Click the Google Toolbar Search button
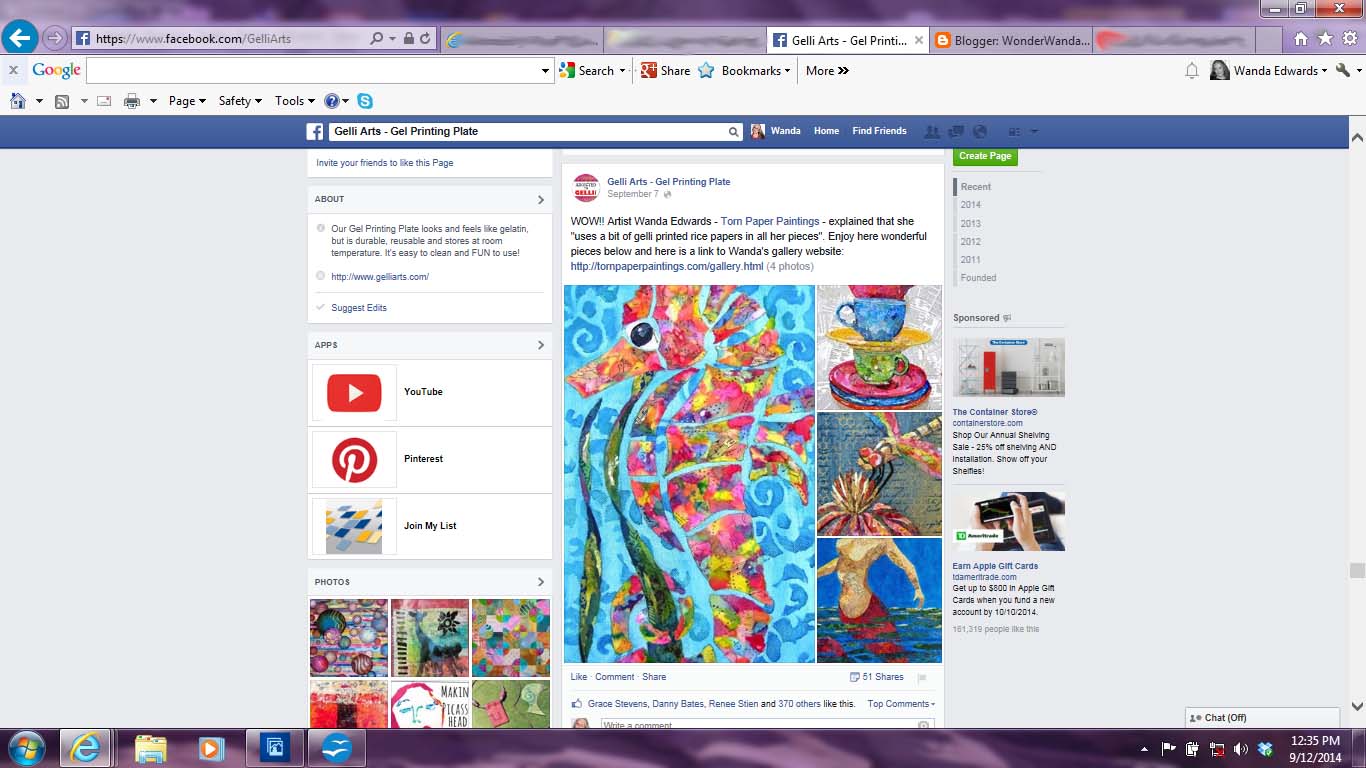 pyautogui.click(x=588, y=70)
